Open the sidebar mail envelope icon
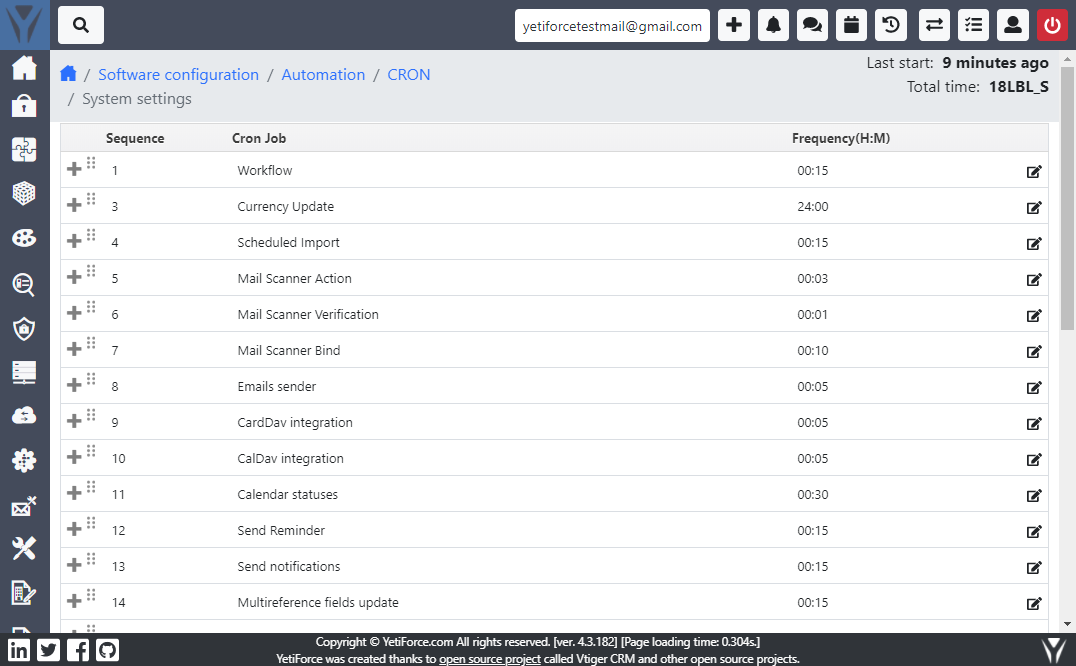1076x666 pixels. click(x=24, y=506)
